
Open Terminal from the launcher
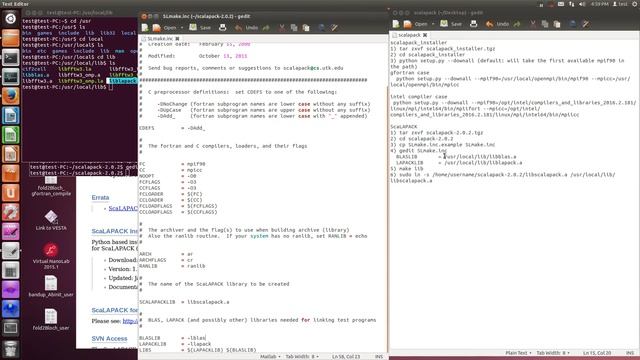pyautogui.click(x=11, y=58)
